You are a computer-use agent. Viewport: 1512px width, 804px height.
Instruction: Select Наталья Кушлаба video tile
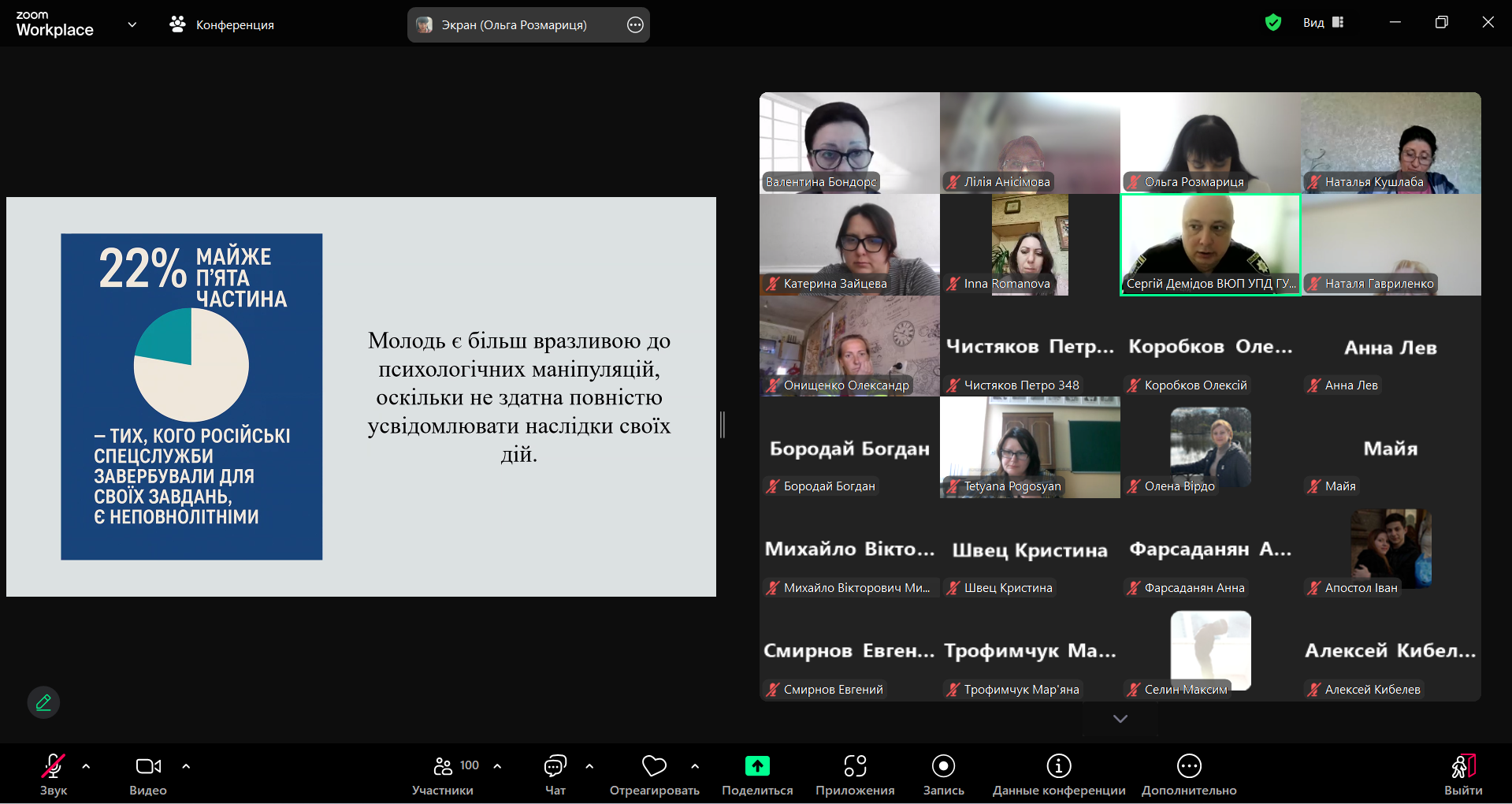1391,143
